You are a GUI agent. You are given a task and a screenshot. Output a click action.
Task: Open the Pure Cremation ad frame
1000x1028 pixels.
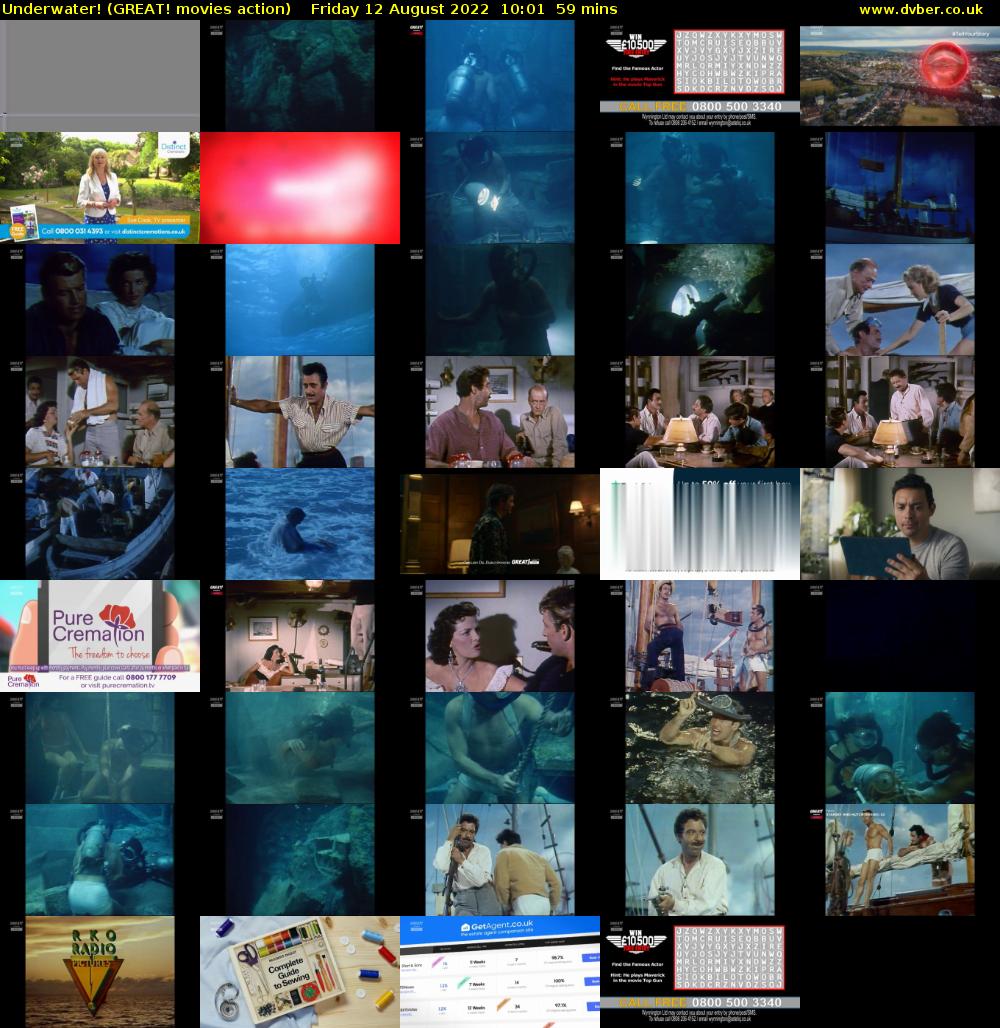100,636
